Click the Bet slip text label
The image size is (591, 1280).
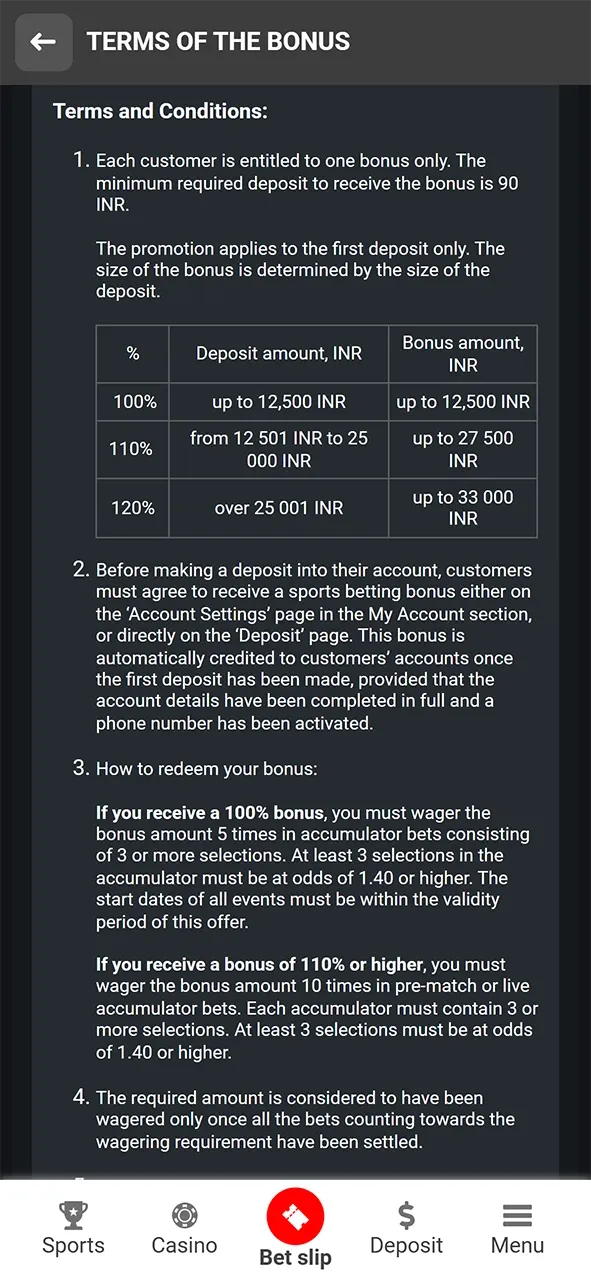(x=295, y=1257)
